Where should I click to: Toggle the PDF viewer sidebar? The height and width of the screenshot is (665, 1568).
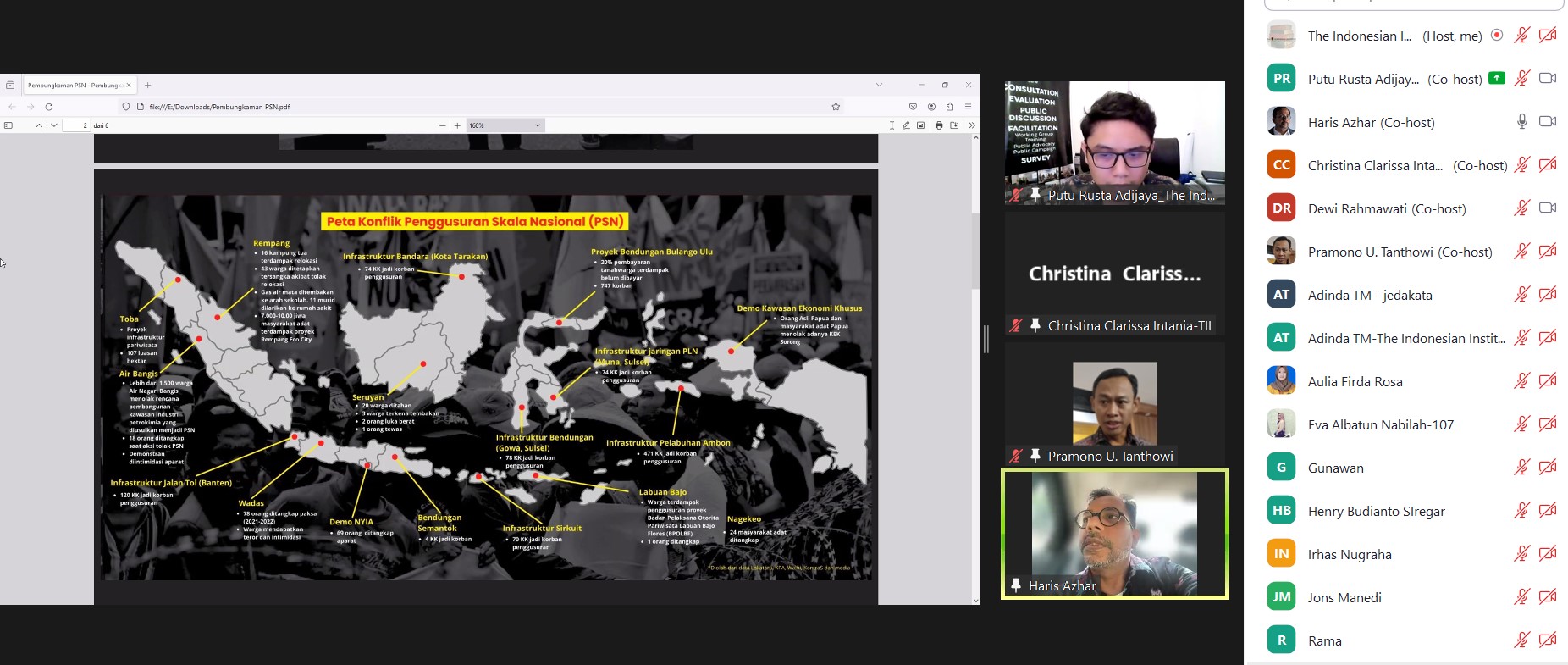pyautogui.click(x=8, y=125)
